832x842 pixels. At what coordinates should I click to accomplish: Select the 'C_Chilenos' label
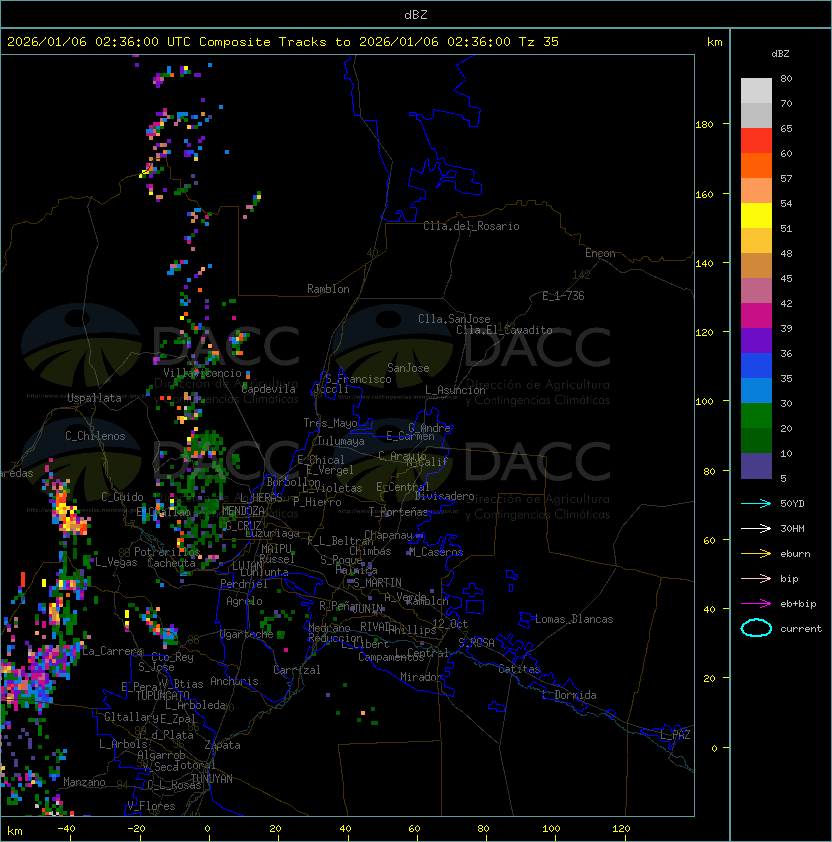click(95, 436)
